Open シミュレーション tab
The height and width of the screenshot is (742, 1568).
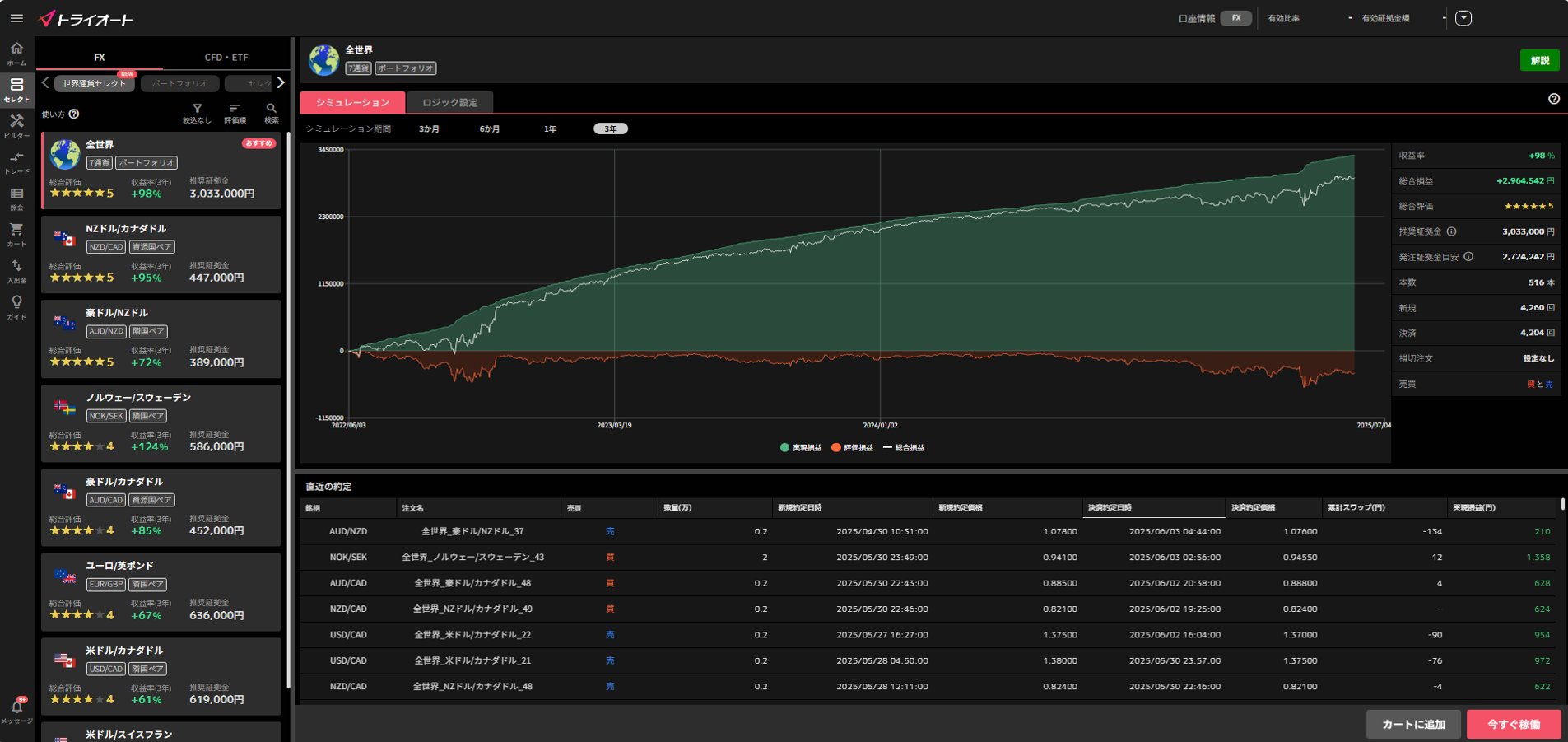[352, 102]
